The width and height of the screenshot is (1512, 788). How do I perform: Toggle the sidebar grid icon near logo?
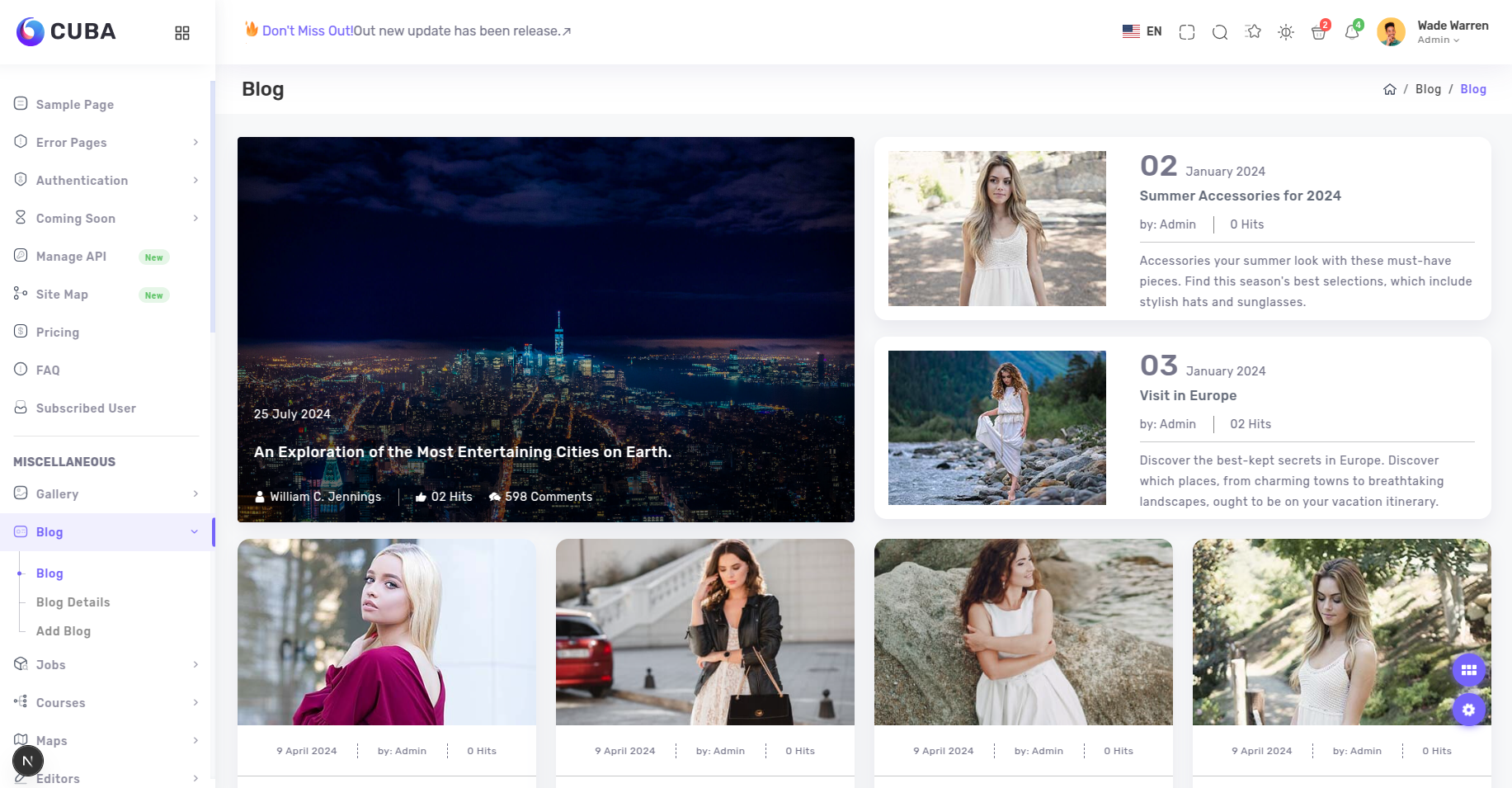tap(182, 33)
